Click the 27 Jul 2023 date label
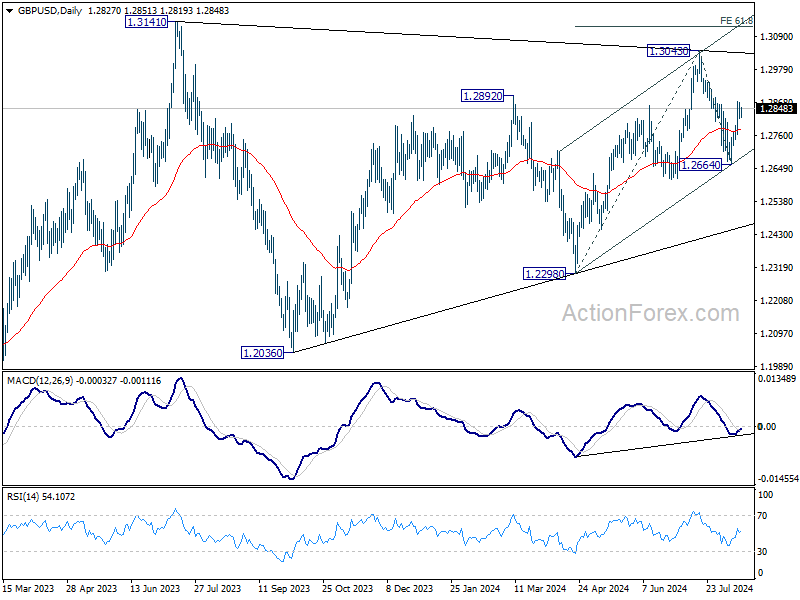This screenshot has width=800, height=600. [x=217, y=588]
